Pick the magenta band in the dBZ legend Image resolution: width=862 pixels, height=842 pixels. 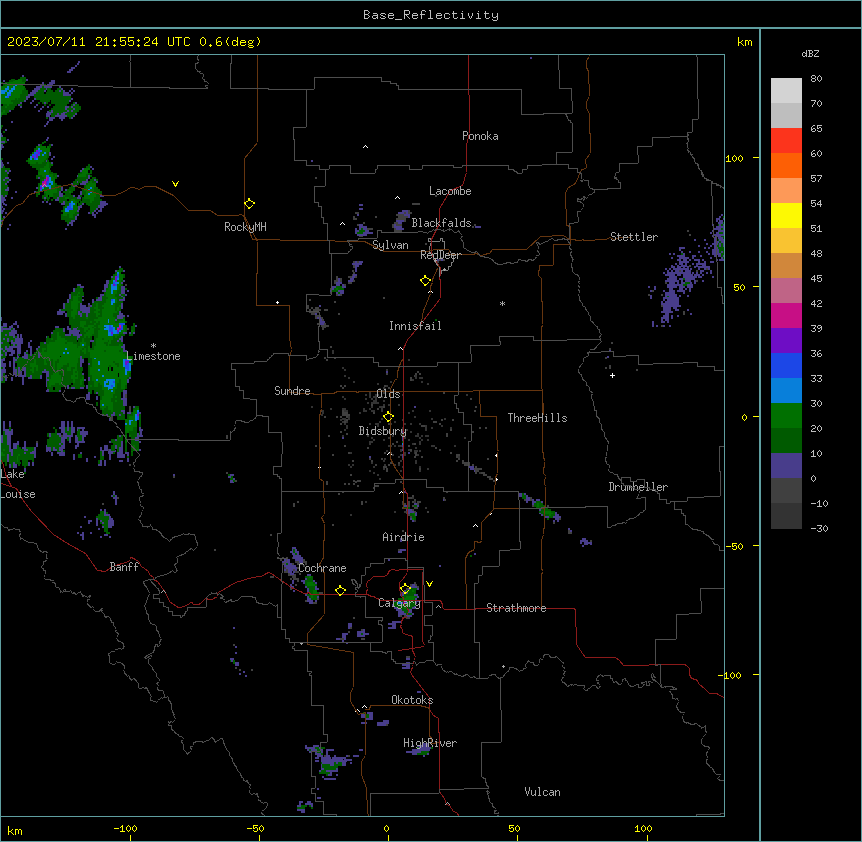coord(786,315)
